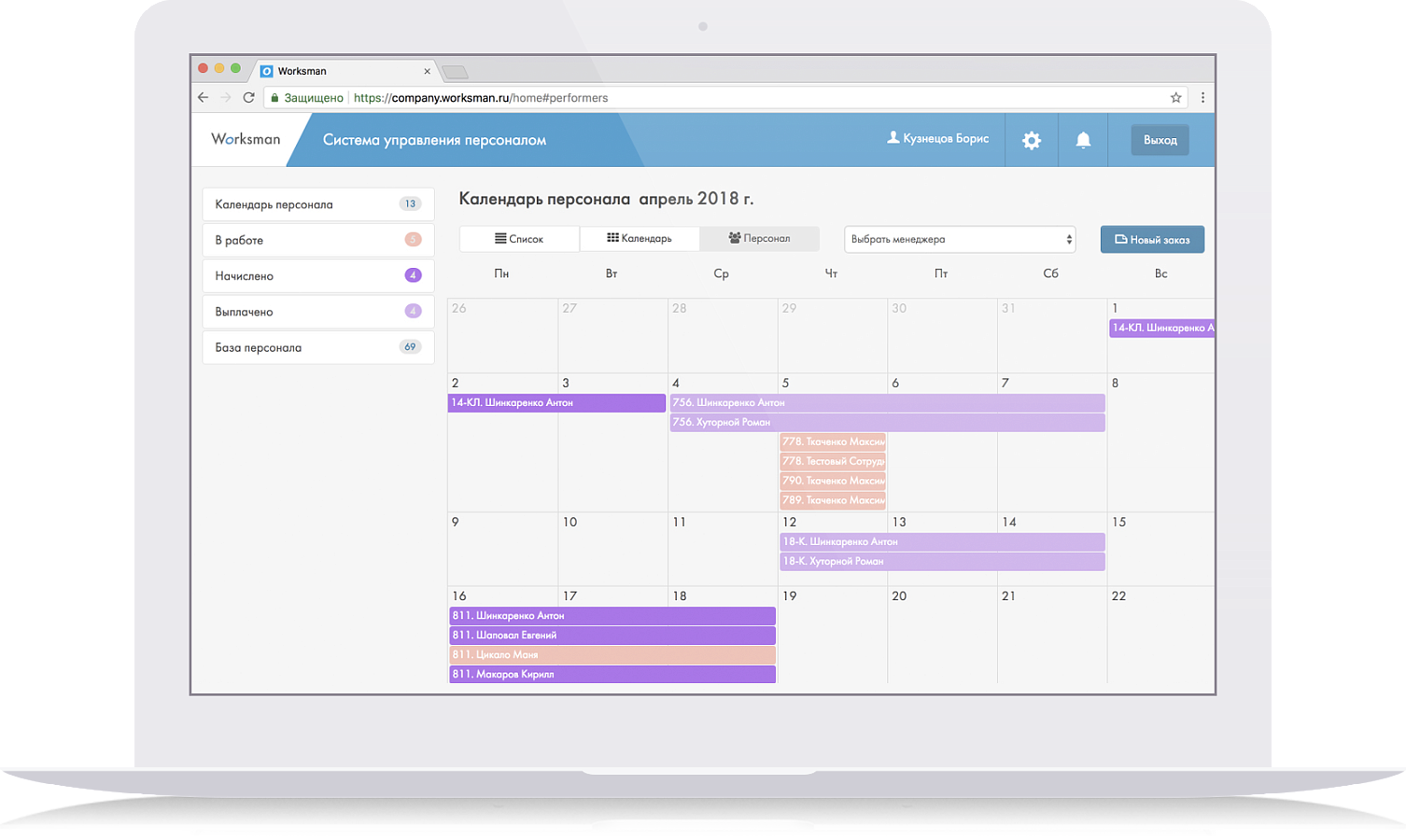Switch to Персонал view
This screenshot has height=840, width=1406.
759,239
